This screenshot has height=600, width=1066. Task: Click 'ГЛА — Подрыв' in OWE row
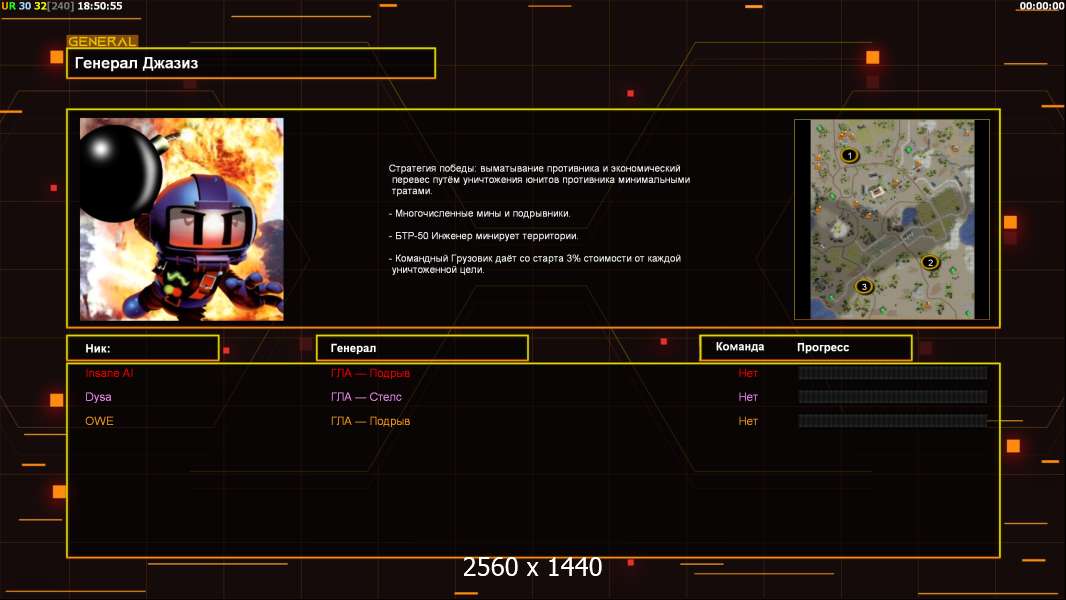click(x=370, y=421)
